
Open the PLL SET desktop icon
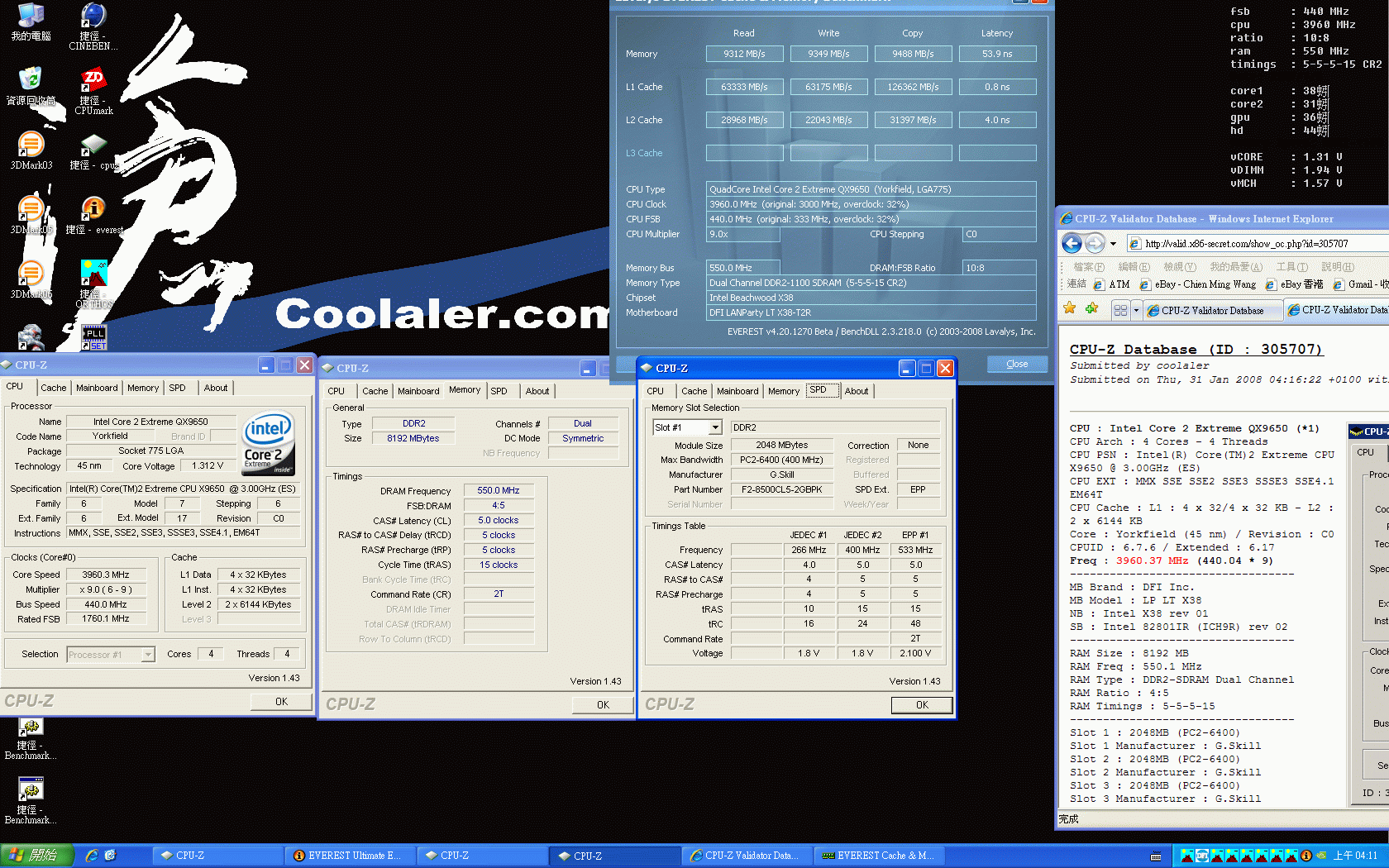point(93,337)
